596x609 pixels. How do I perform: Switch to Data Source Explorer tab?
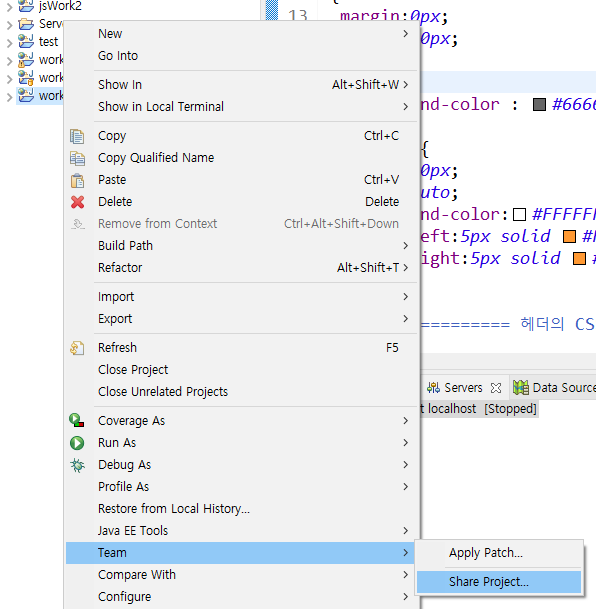[554, 388]
